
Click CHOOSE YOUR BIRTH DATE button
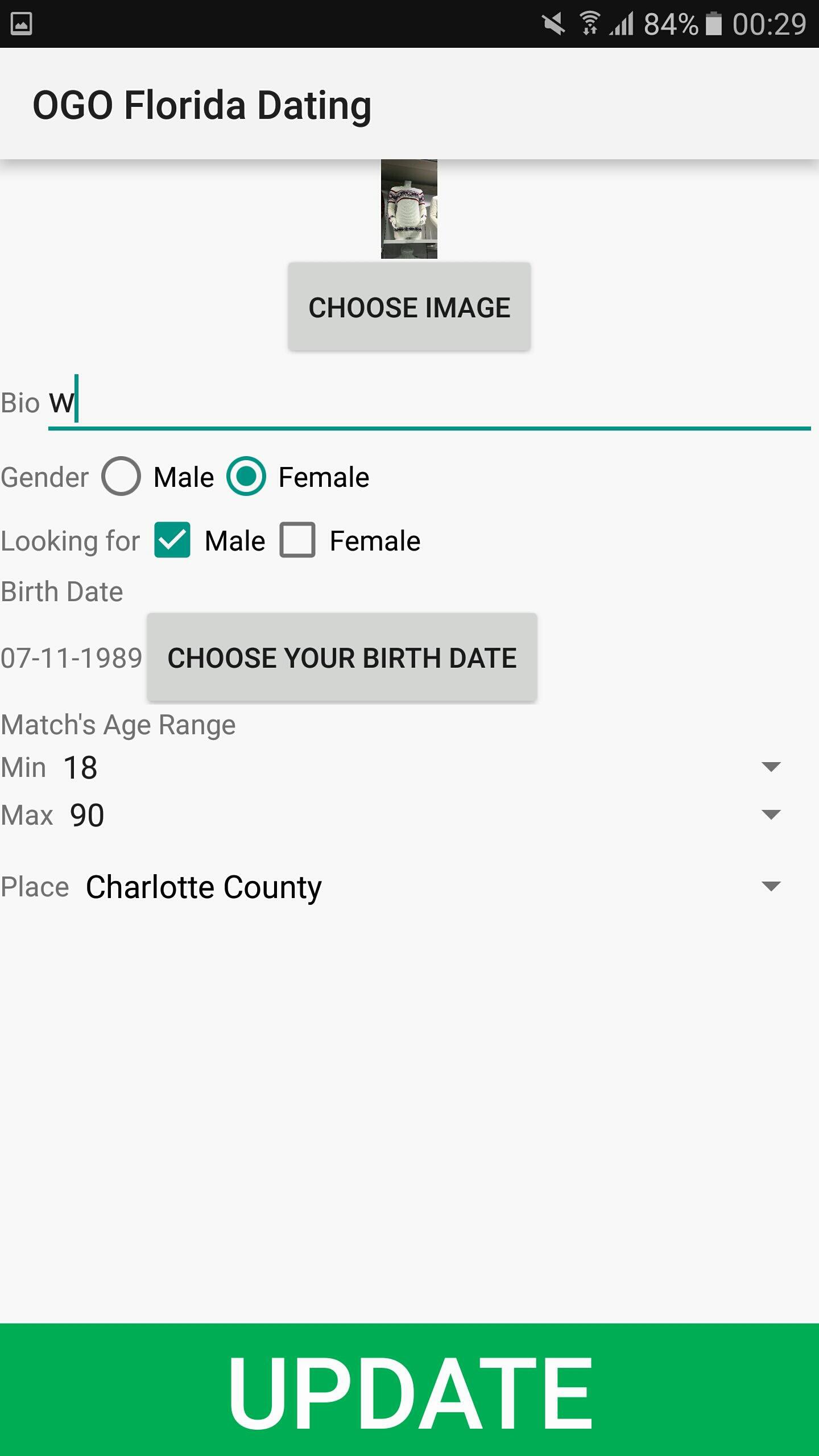click(x=342, y=658)
